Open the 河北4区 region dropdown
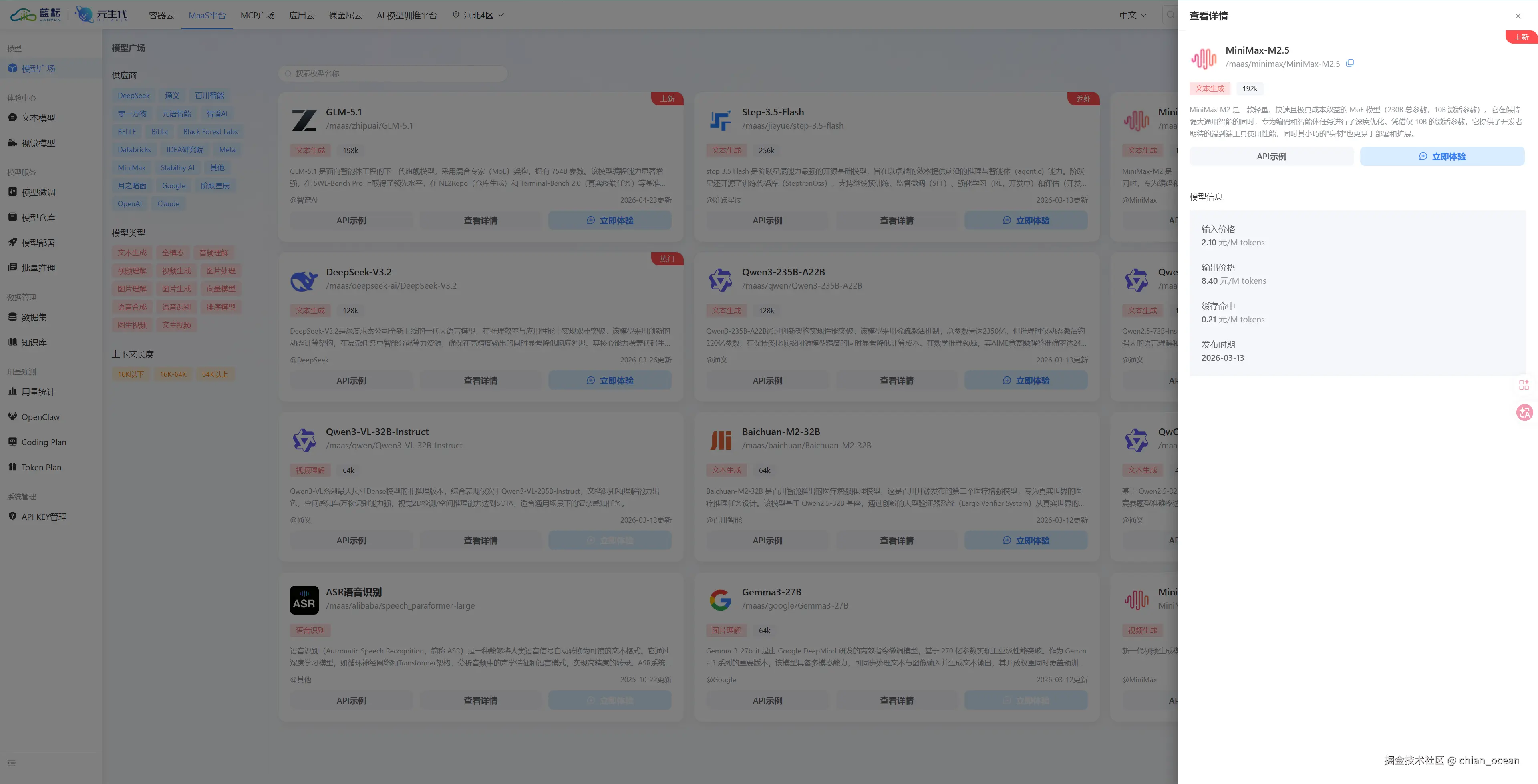Image resolution: width=1538 pixels, height=784 pixels. pyautogui.click(x=478, y=16)
